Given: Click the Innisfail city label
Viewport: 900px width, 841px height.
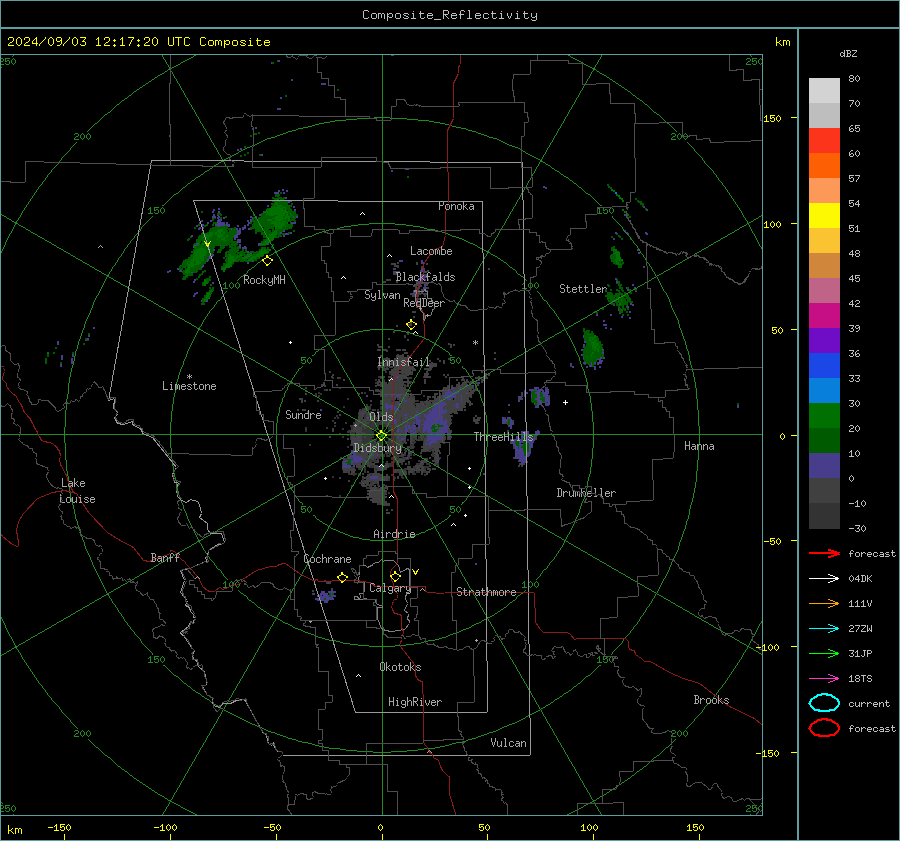Looking at the screenshot, I should 404,362.
